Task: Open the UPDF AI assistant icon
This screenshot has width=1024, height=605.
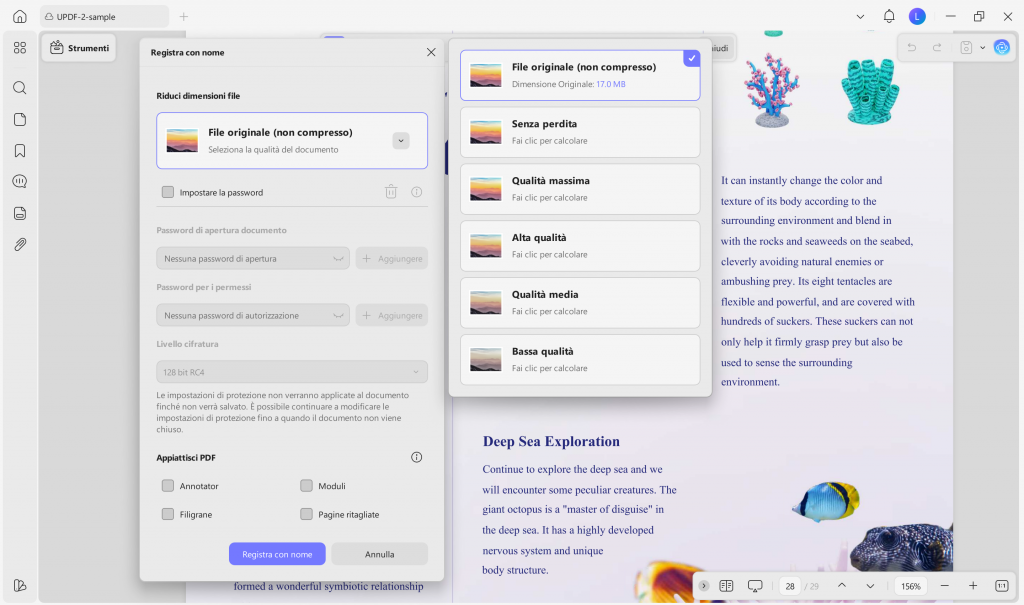Action: (1001, 47)
